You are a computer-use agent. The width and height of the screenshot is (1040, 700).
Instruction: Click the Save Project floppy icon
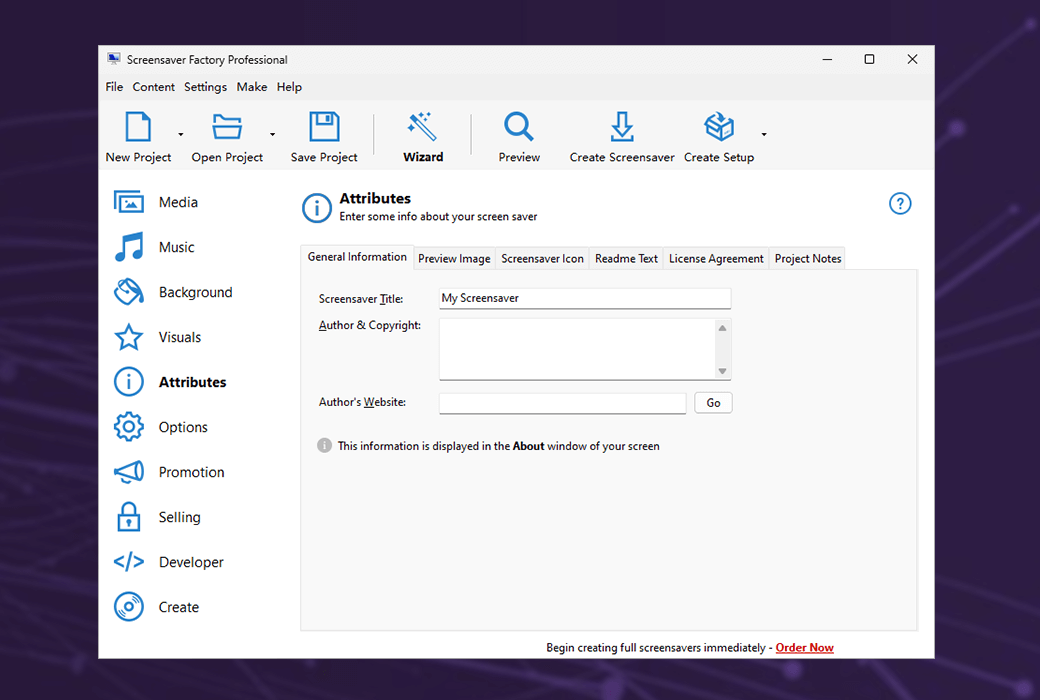click(324, 127)
